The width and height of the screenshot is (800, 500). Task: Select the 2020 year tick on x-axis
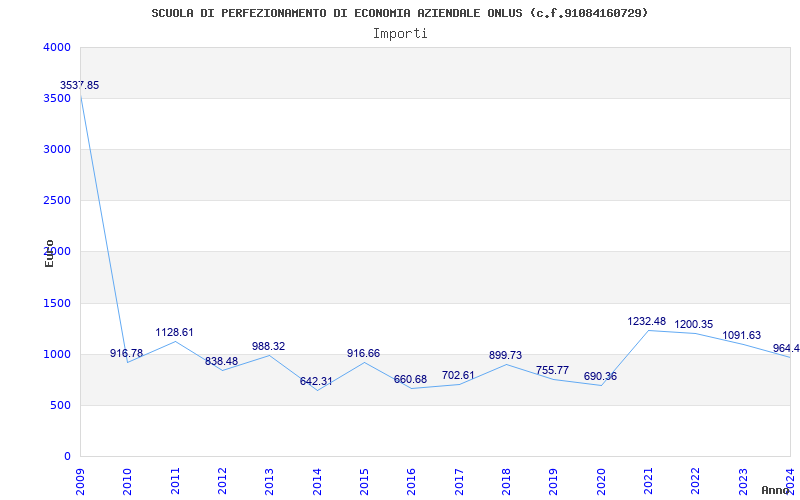coord(601,478)
